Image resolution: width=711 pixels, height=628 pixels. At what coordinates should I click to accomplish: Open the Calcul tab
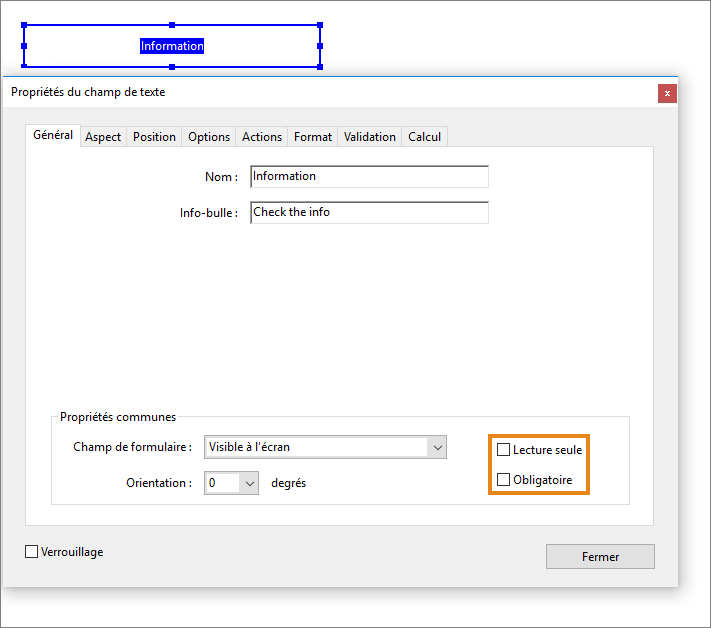click(425, 137)
